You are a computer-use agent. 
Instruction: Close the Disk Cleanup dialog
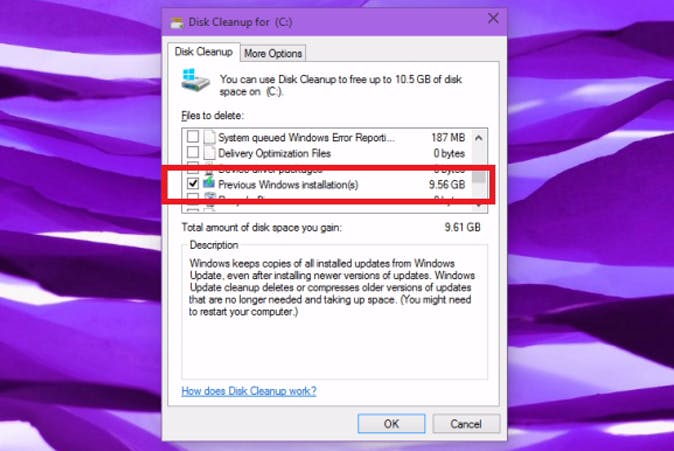point(493,18)
